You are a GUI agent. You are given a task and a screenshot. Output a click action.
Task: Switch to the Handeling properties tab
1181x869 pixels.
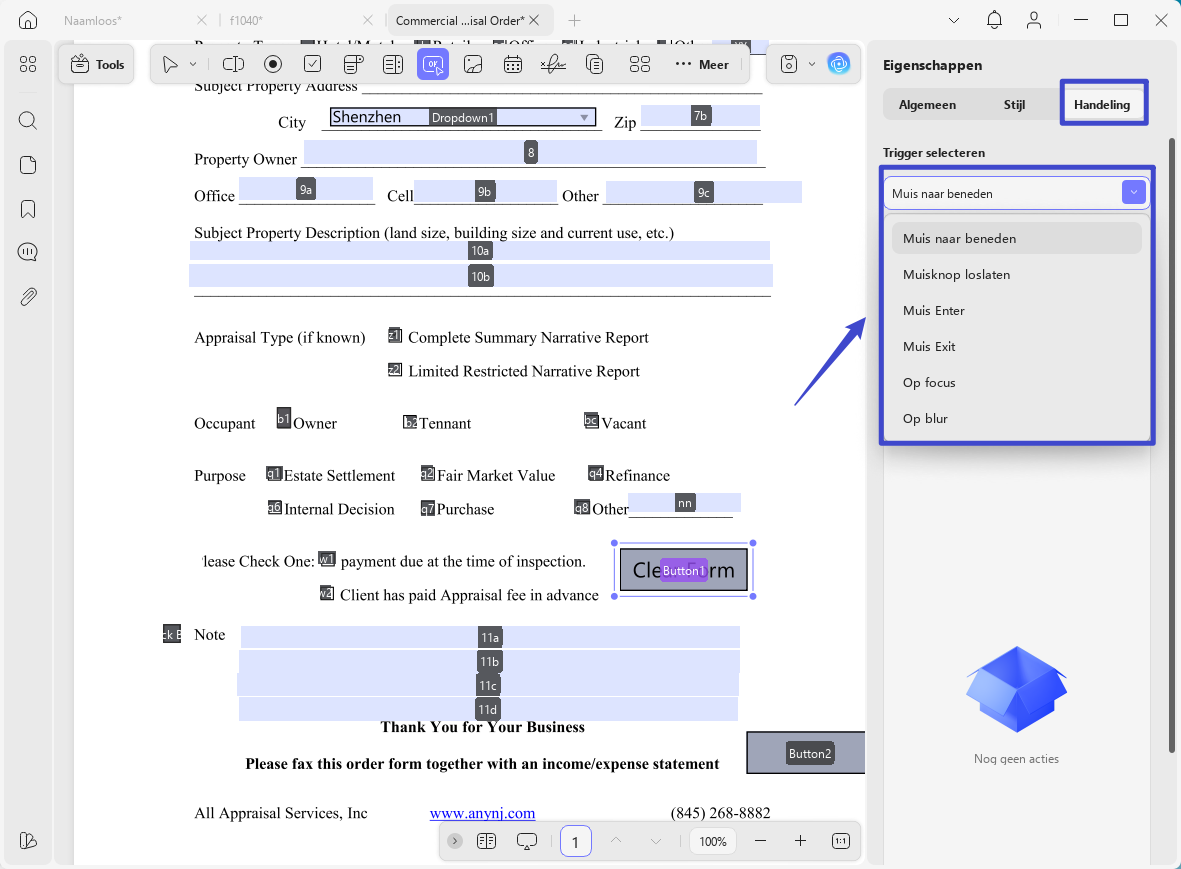(x=1102, y=105)
